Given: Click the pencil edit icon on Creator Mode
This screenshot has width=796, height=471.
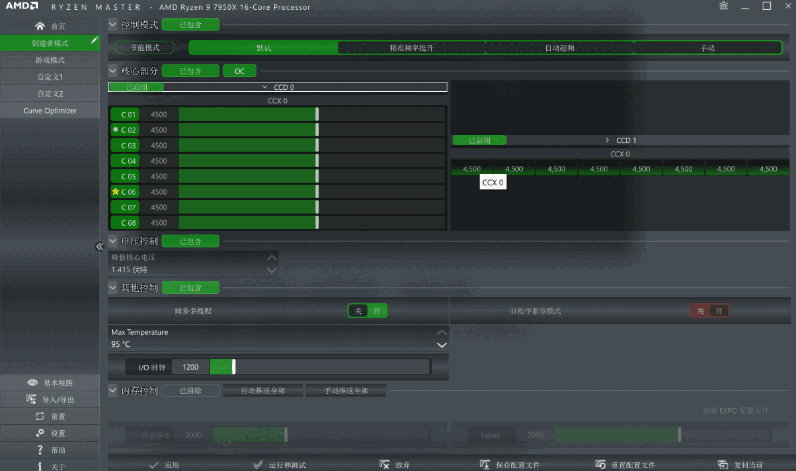Looking at the screenshot, I should 94,42.
